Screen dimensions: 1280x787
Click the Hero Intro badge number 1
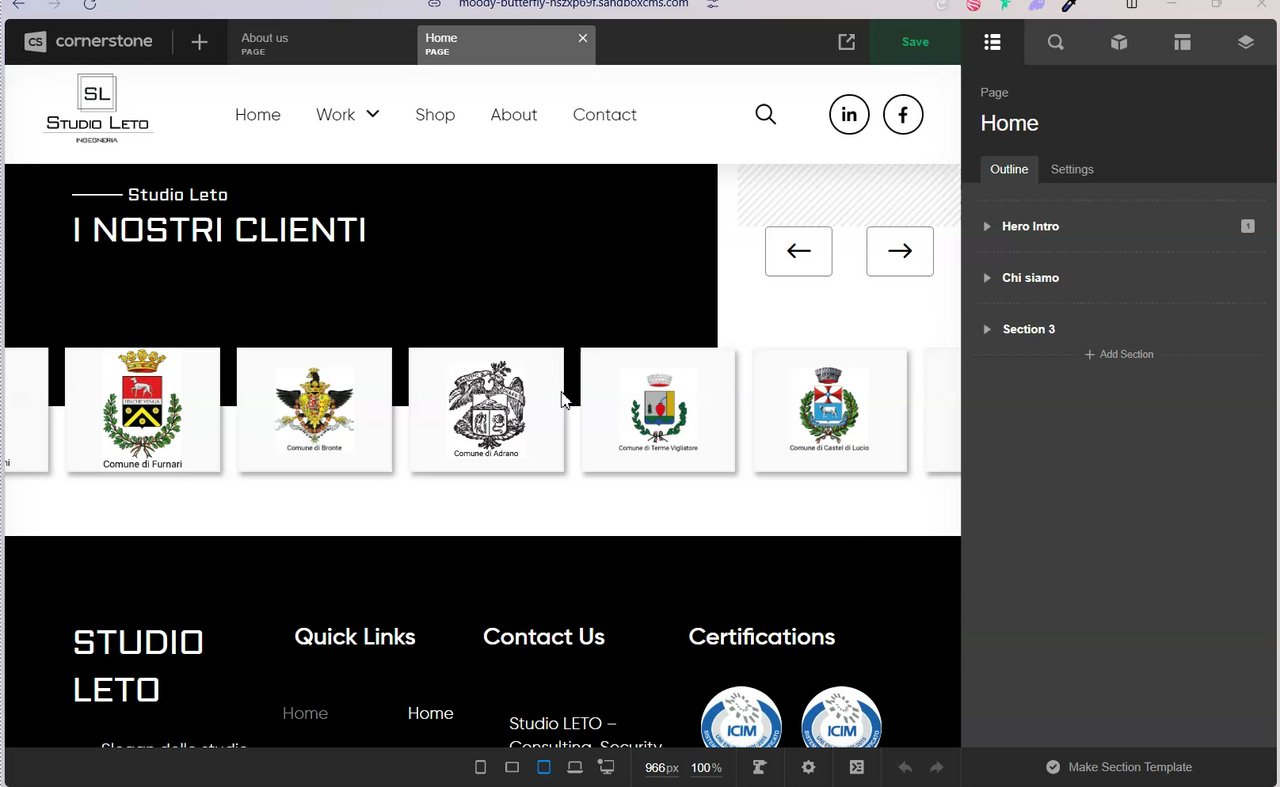coord(1248,226)
